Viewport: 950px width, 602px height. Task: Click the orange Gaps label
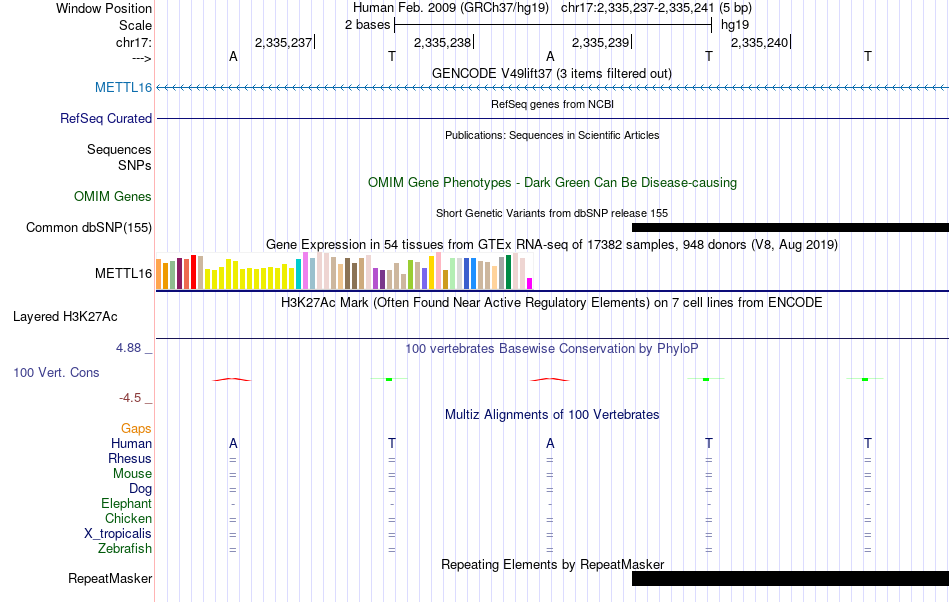136,429
